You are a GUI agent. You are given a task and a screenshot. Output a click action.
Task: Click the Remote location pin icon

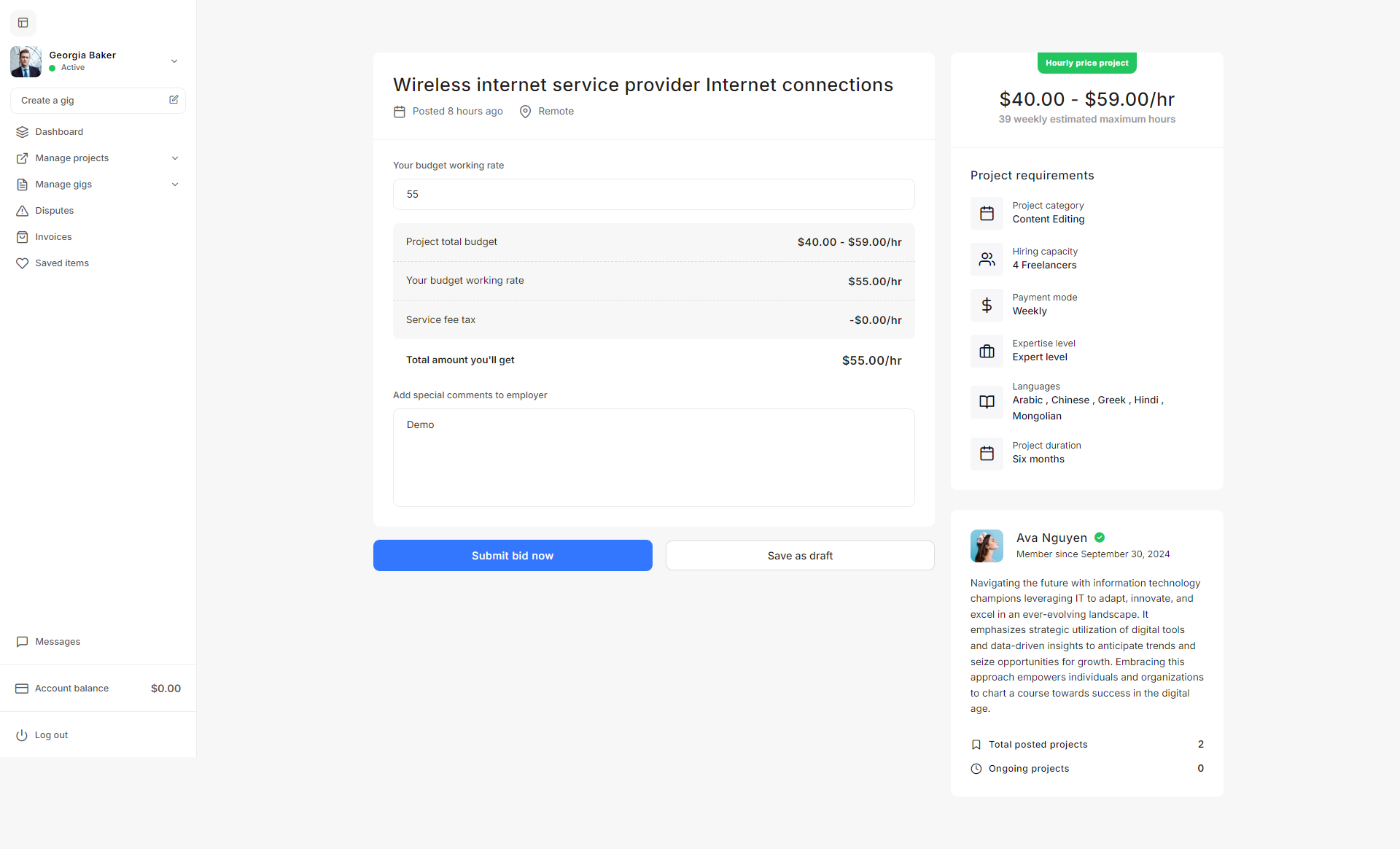(525, 112)
